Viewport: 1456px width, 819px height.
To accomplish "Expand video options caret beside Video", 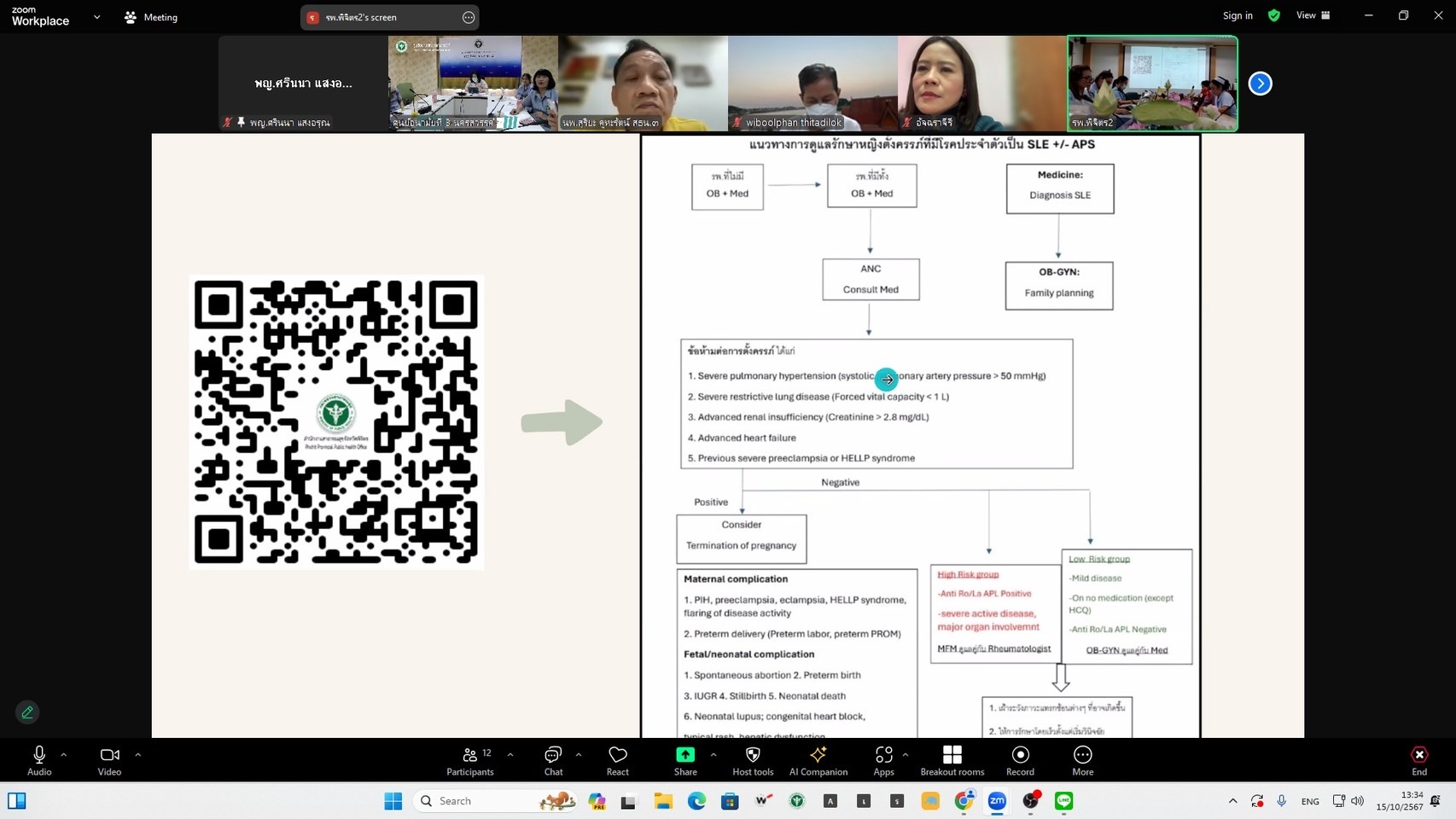I will [x=137, y=754].
